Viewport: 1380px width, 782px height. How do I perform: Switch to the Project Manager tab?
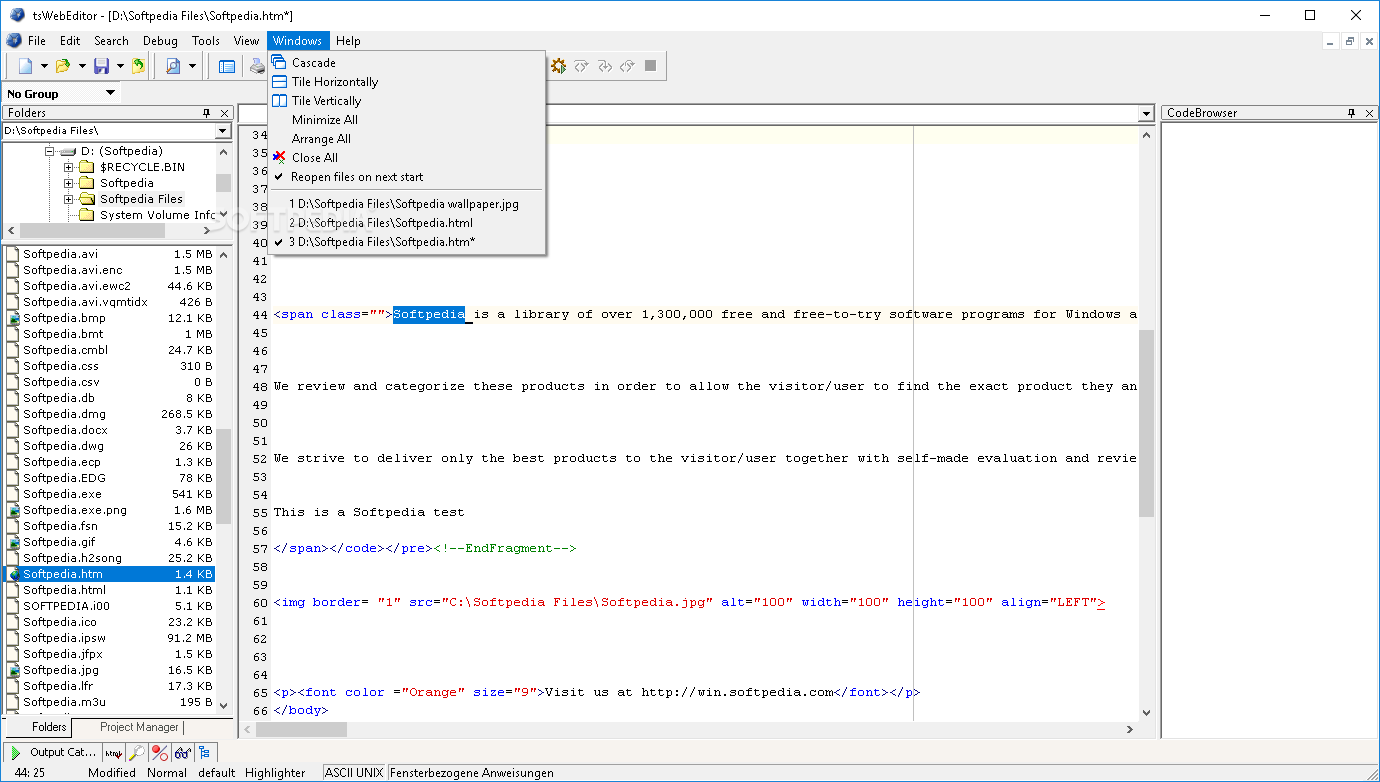click(139, 727)
